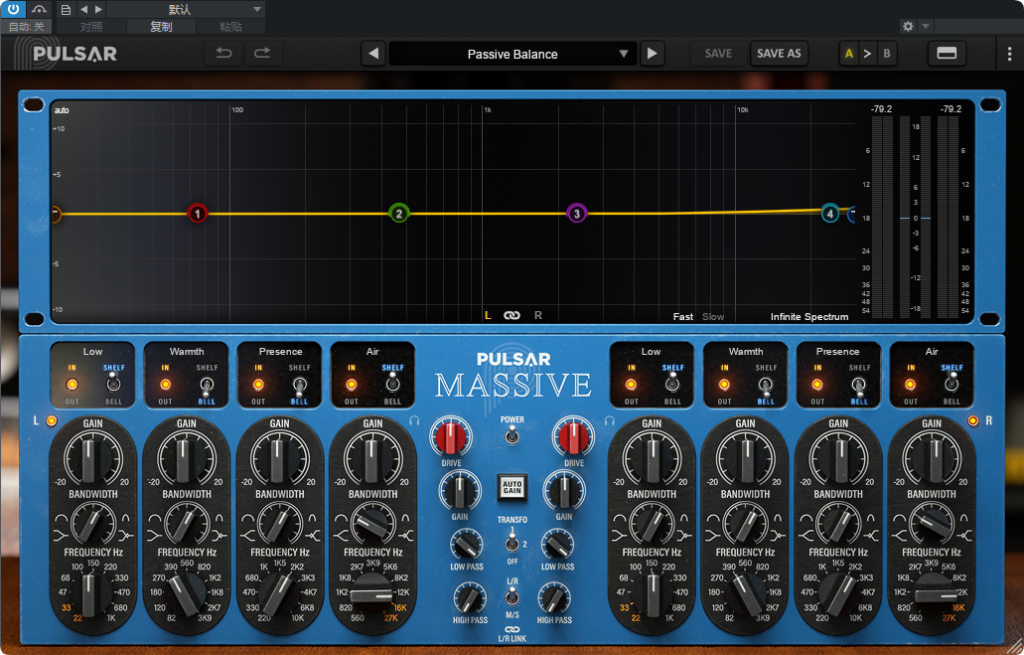Click the right red DRIVE knob
Image resolution: width=1024 pixels, height=655 pixels.
[x=573, y=437]
